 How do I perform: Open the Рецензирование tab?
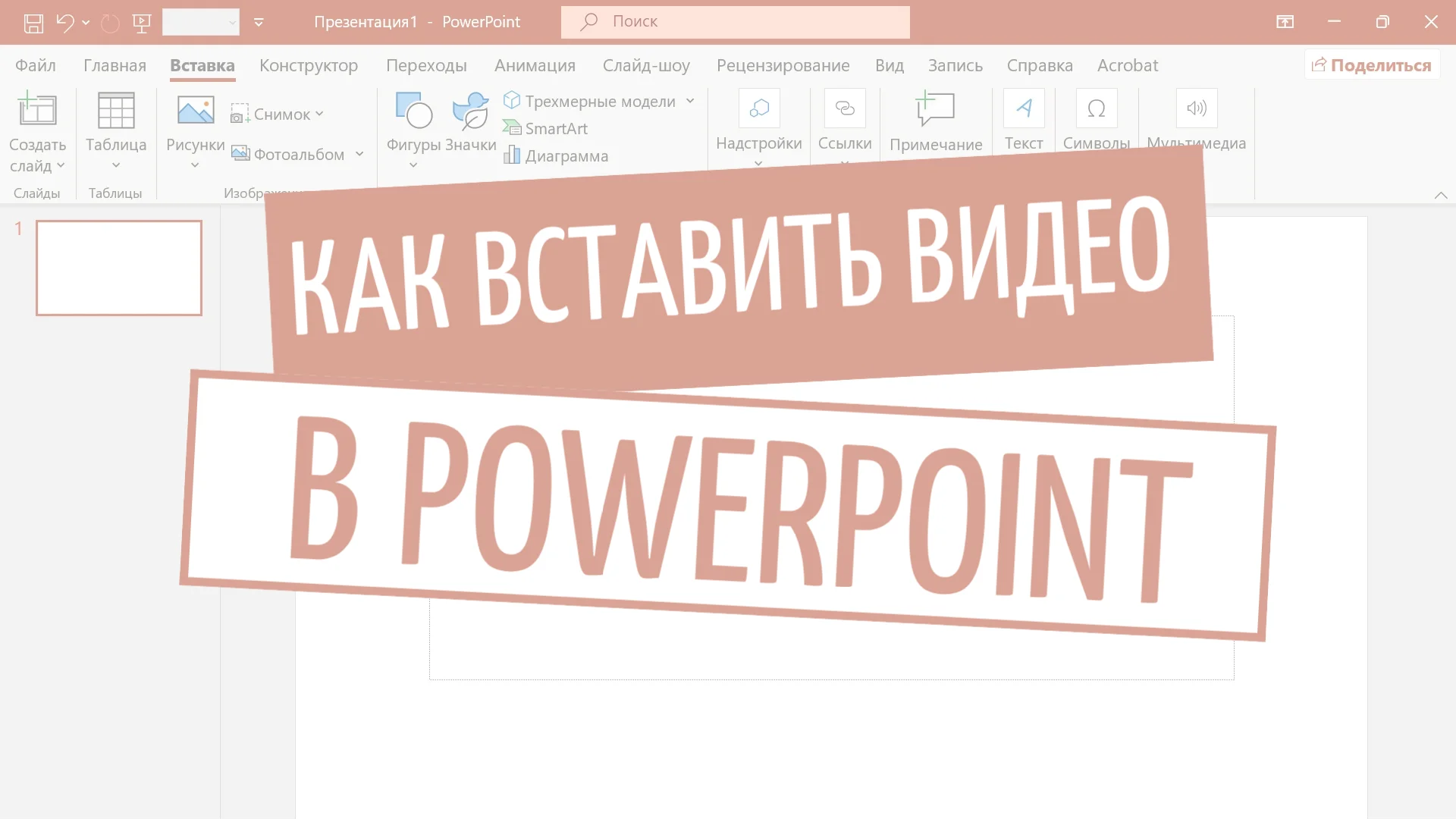tap(783, 65)
